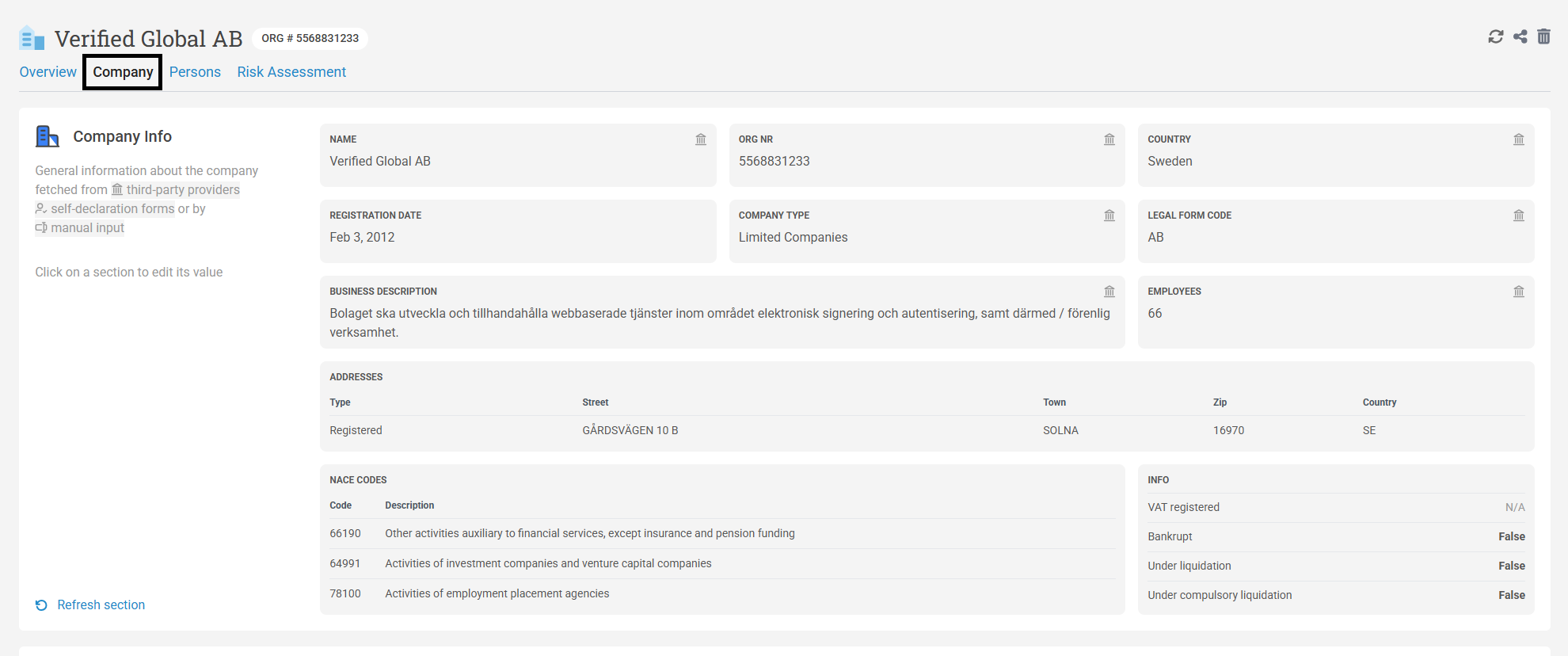Delete company via the trash icon
The image size is (1568, 656).
tap(1544, 36)
